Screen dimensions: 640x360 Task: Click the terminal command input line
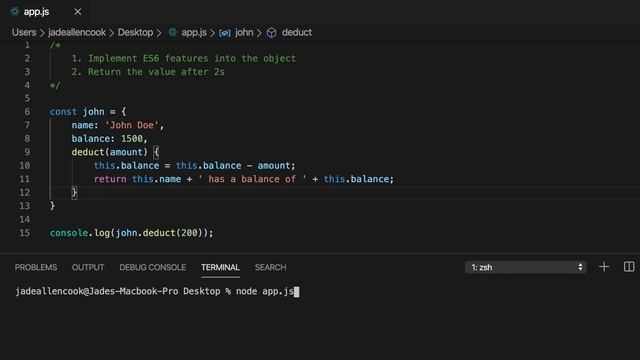point(157,291)
